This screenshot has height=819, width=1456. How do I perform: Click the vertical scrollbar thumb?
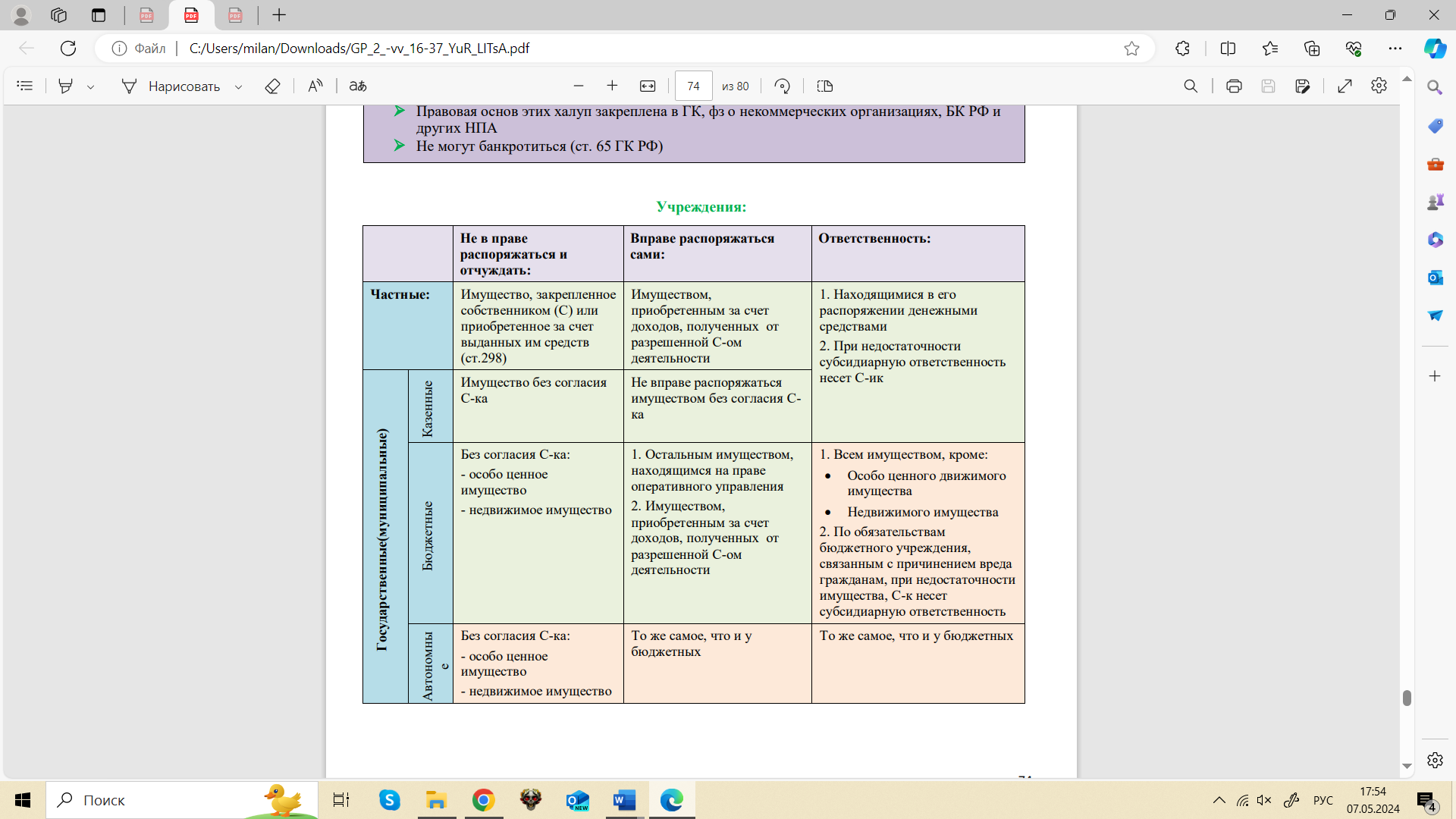1407,698
